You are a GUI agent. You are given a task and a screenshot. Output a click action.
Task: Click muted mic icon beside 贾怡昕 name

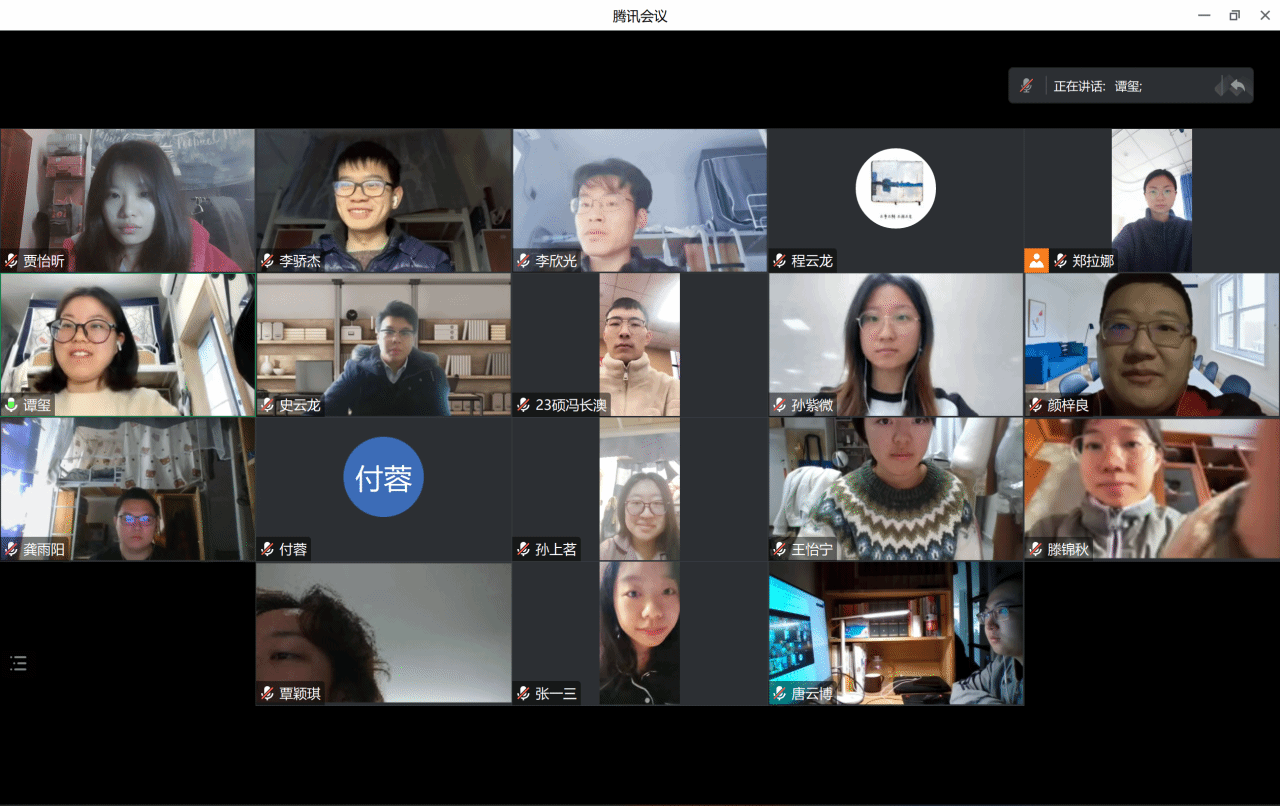coord(12,261)
